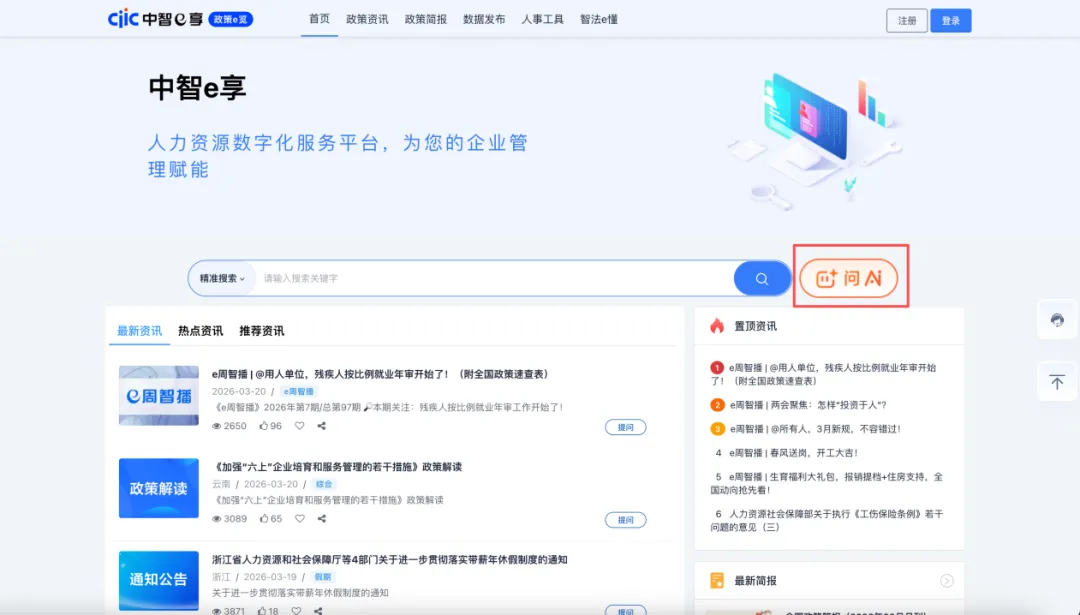Open the arrow circle next to 最新简报
Viewport: 1080px width, 615px height.
[947, 581]
